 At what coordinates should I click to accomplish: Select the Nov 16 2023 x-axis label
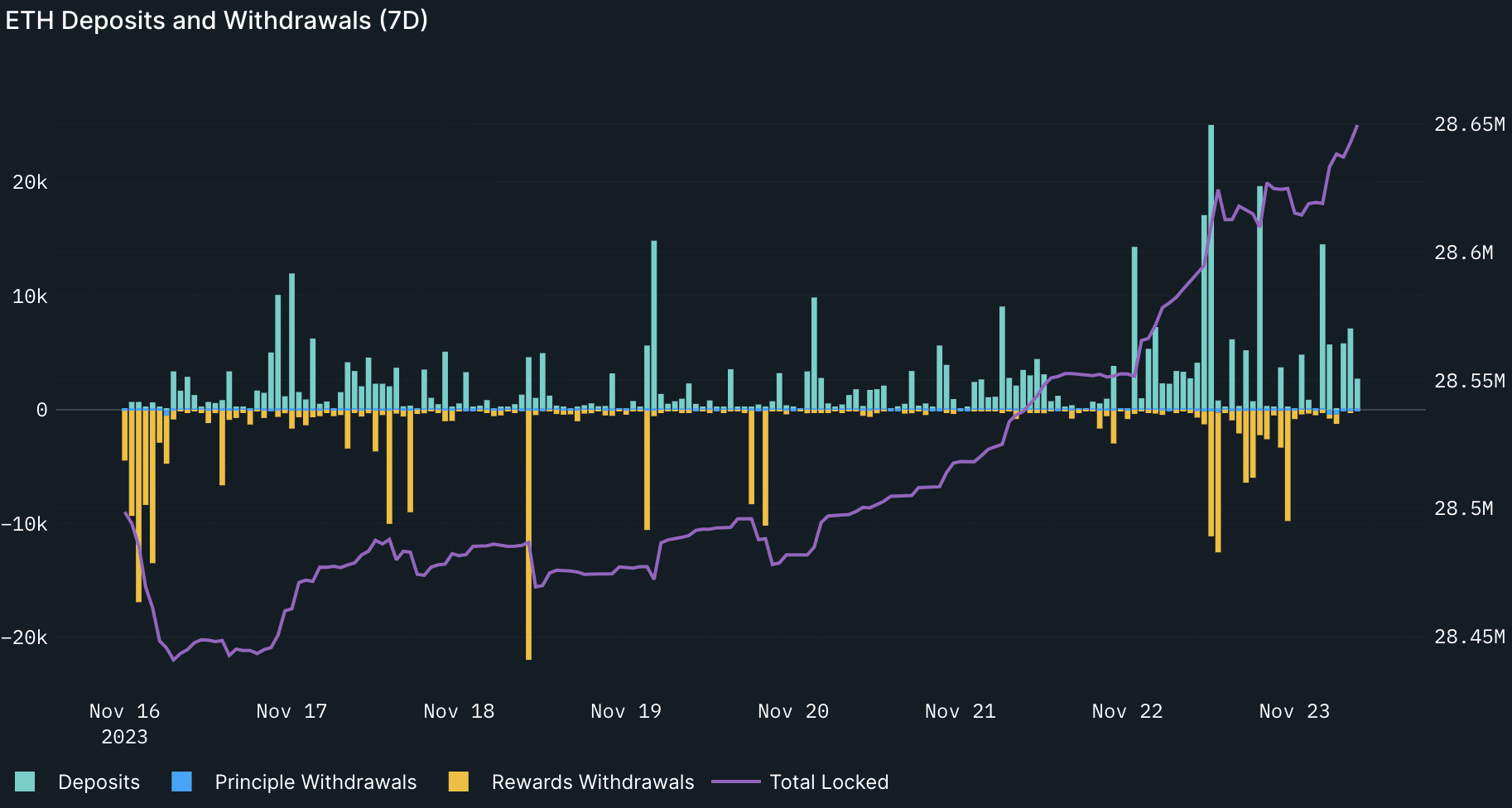click(124, 724)
